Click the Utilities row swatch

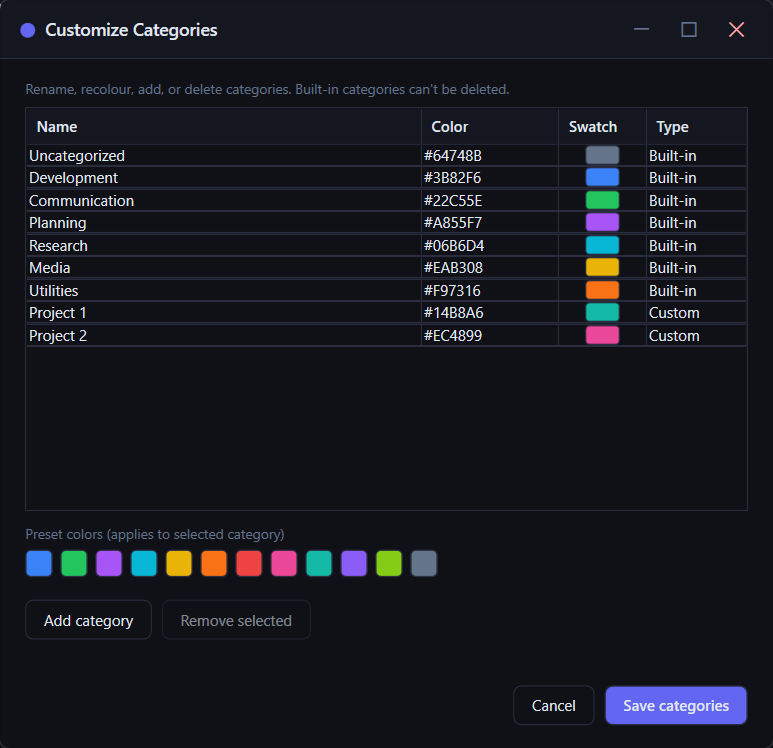[x=602, y=290]
